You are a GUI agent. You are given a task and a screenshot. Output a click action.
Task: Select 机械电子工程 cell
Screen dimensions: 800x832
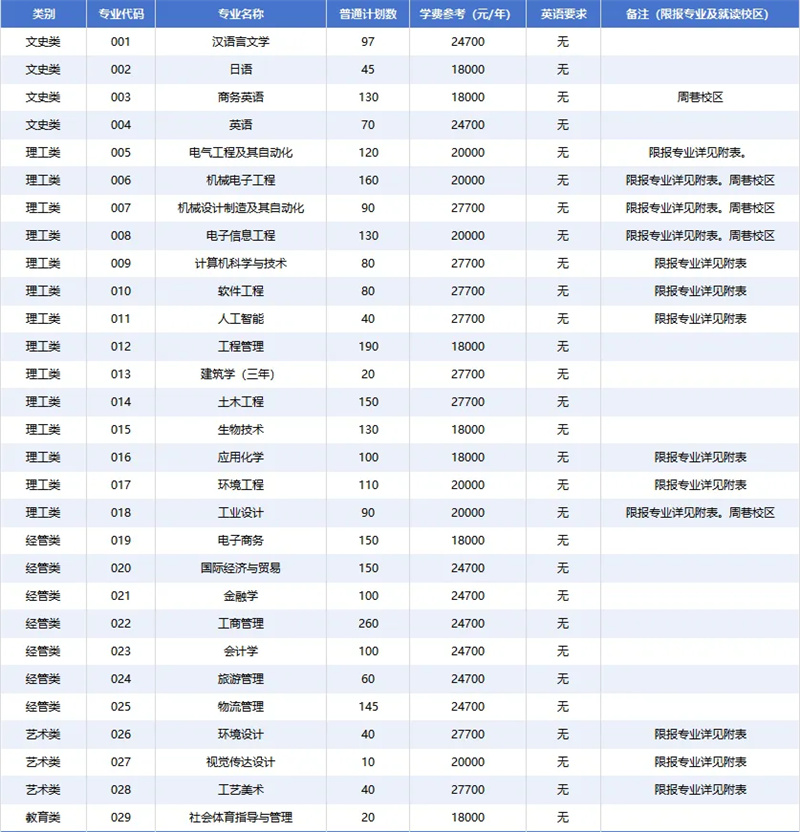[241, 180]
